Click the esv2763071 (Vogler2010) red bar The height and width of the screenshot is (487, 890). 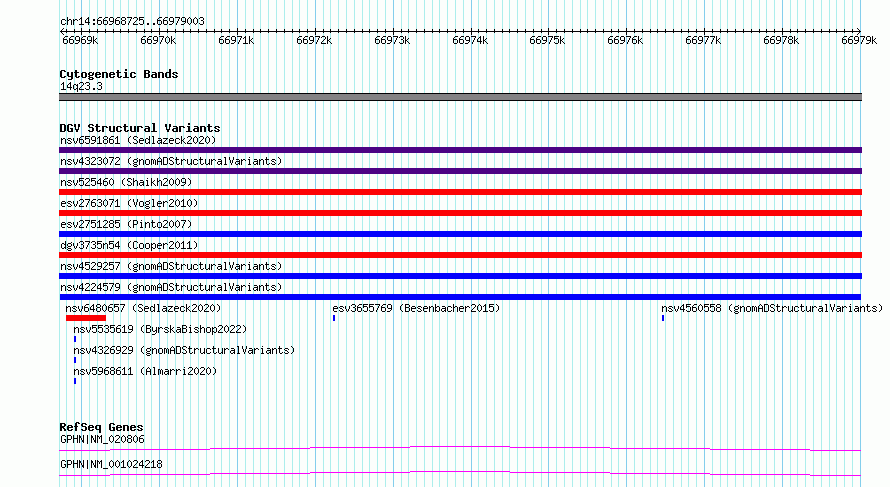pyautogui.click(x=460, y=213)
